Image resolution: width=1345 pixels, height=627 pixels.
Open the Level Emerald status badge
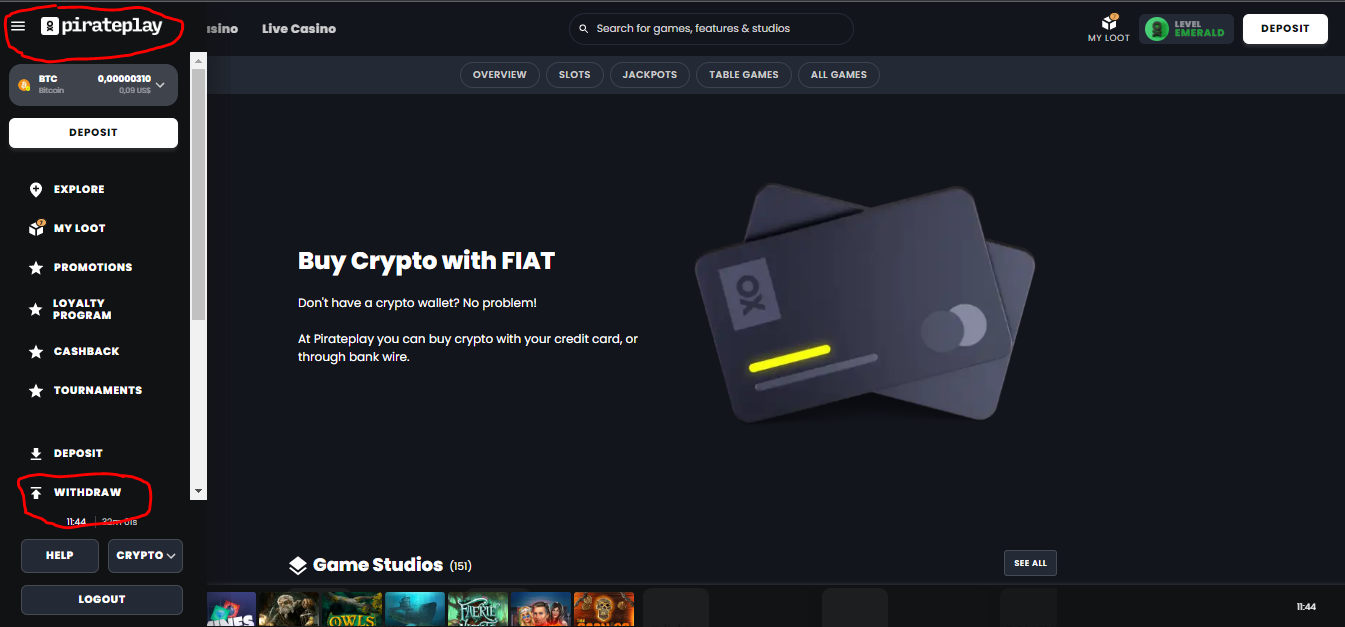1186,29
